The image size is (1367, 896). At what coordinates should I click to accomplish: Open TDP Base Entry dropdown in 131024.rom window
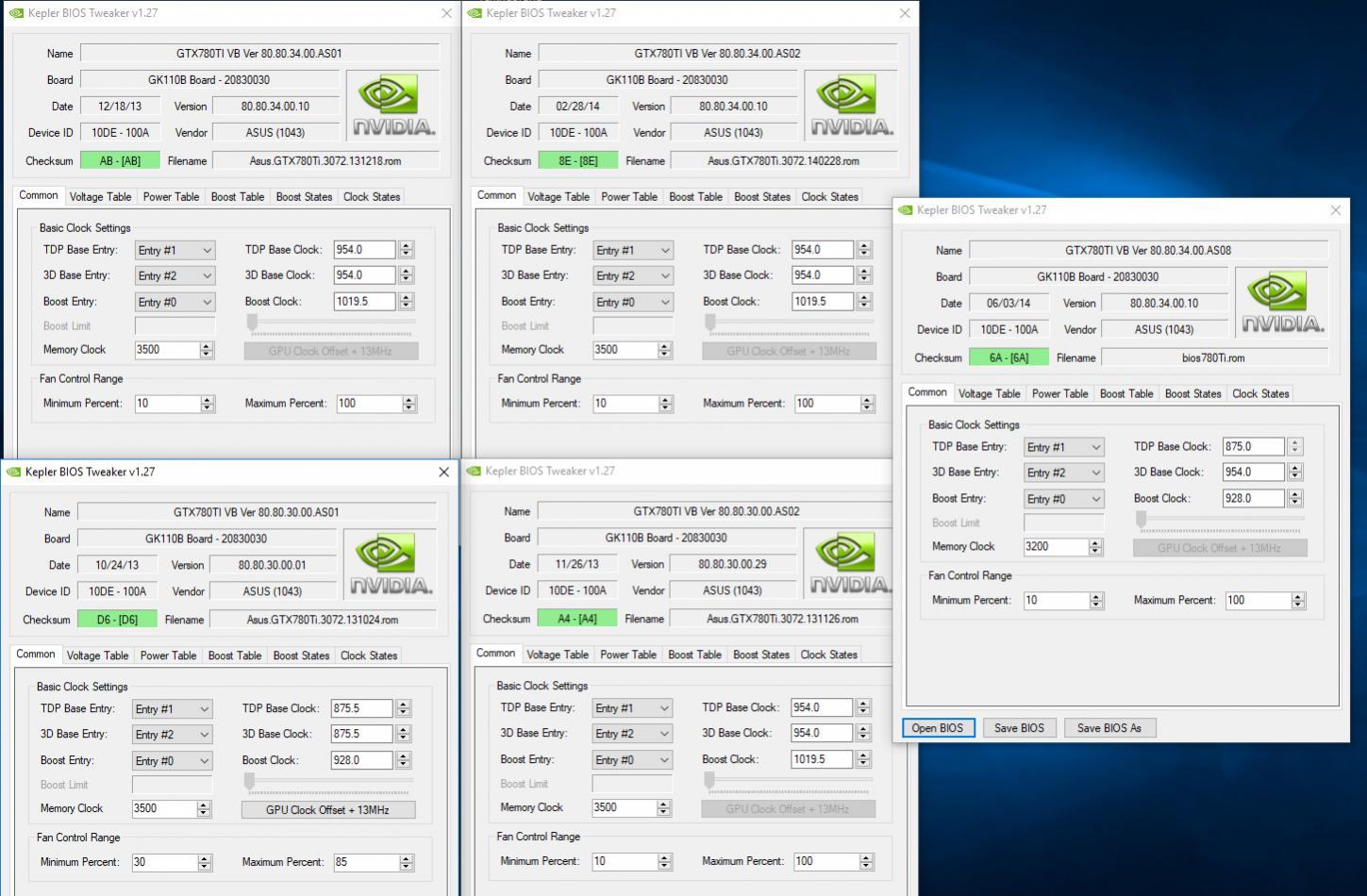pos(173,708)
